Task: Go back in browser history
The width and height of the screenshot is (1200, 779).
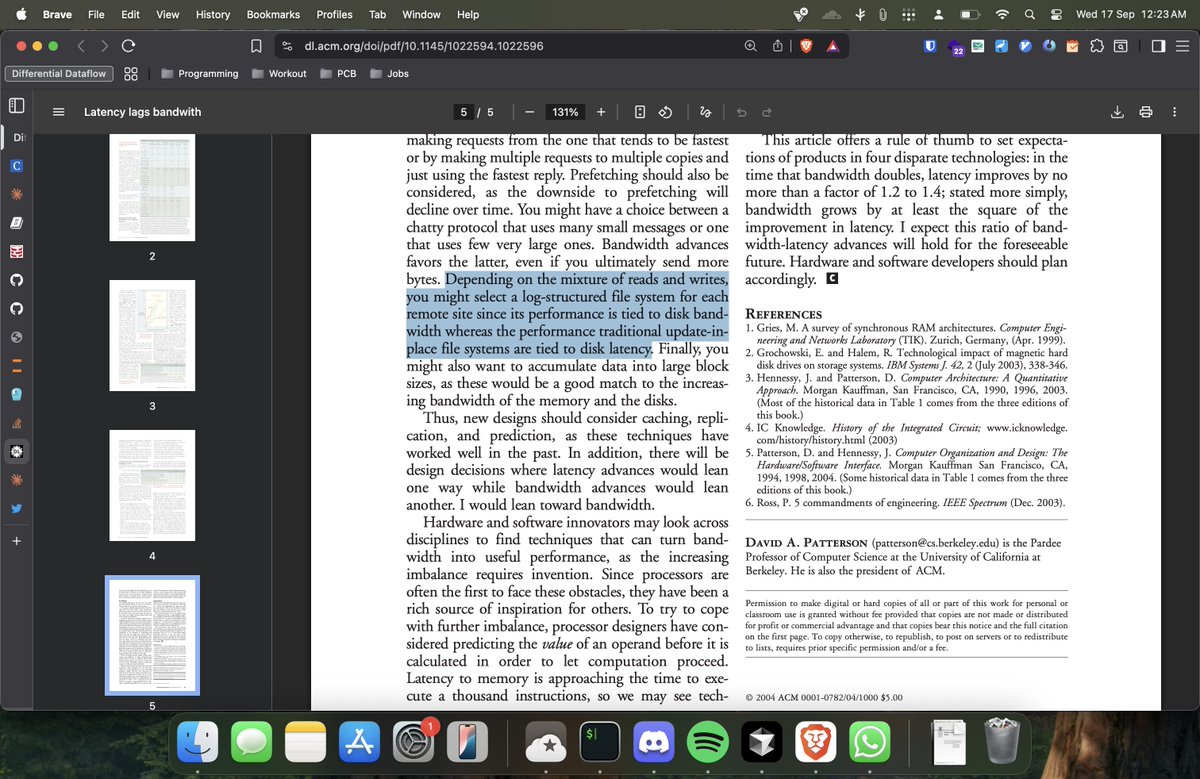Action: [x=82, y=46]
